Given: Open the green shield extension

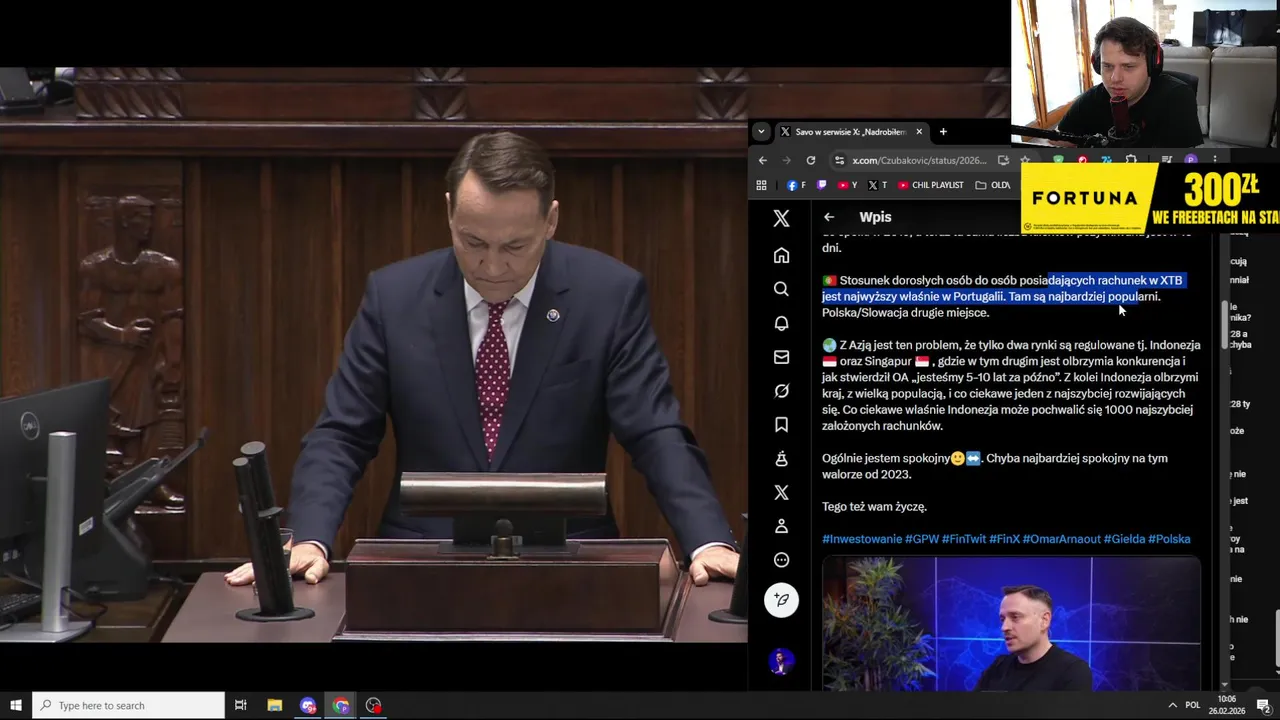Looking at the screenshot, I should (x=1058, y=160).
